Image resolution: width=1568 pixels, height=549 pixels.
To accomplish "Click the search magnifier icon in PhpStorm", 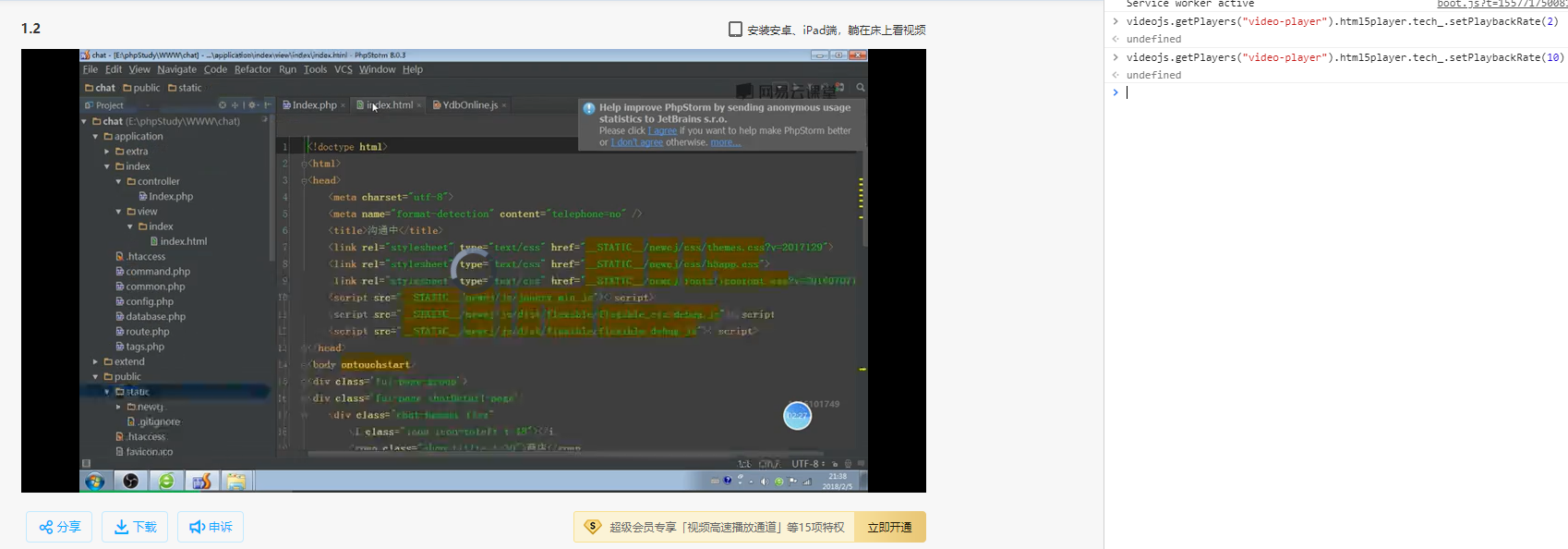I will (x=861, y=88).
